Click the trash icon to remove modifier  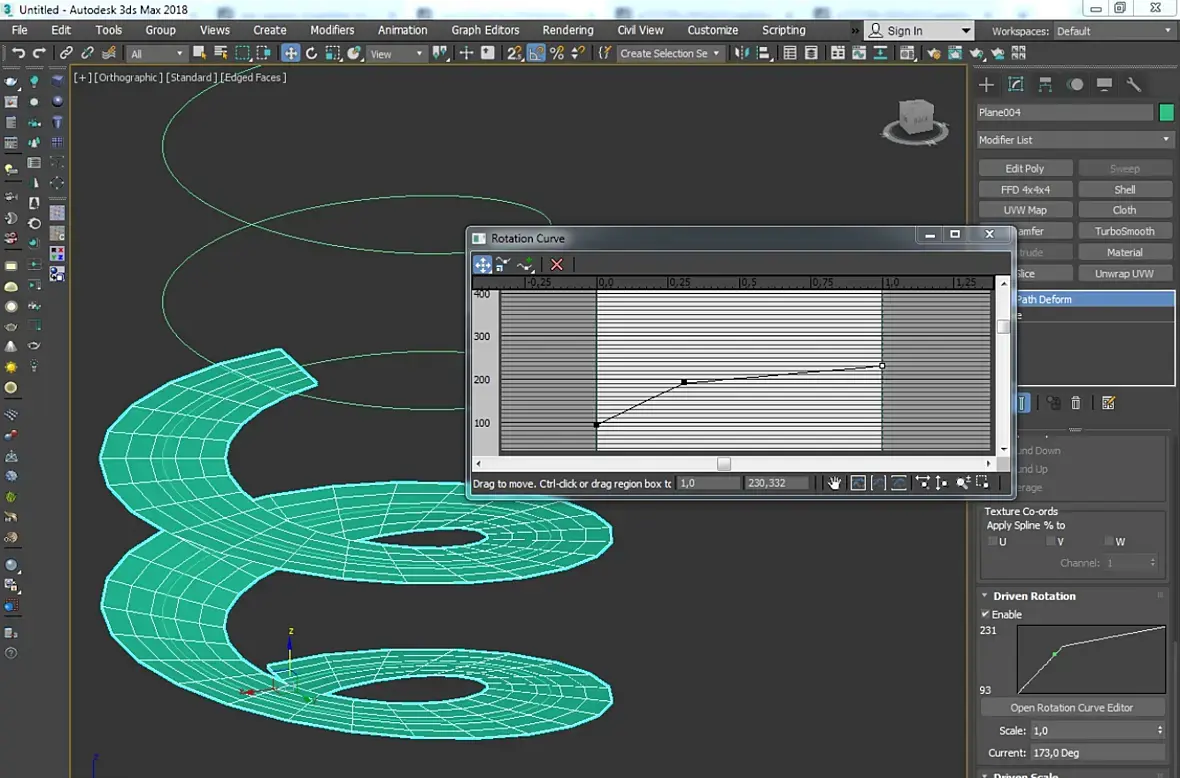click(1076, 403)
